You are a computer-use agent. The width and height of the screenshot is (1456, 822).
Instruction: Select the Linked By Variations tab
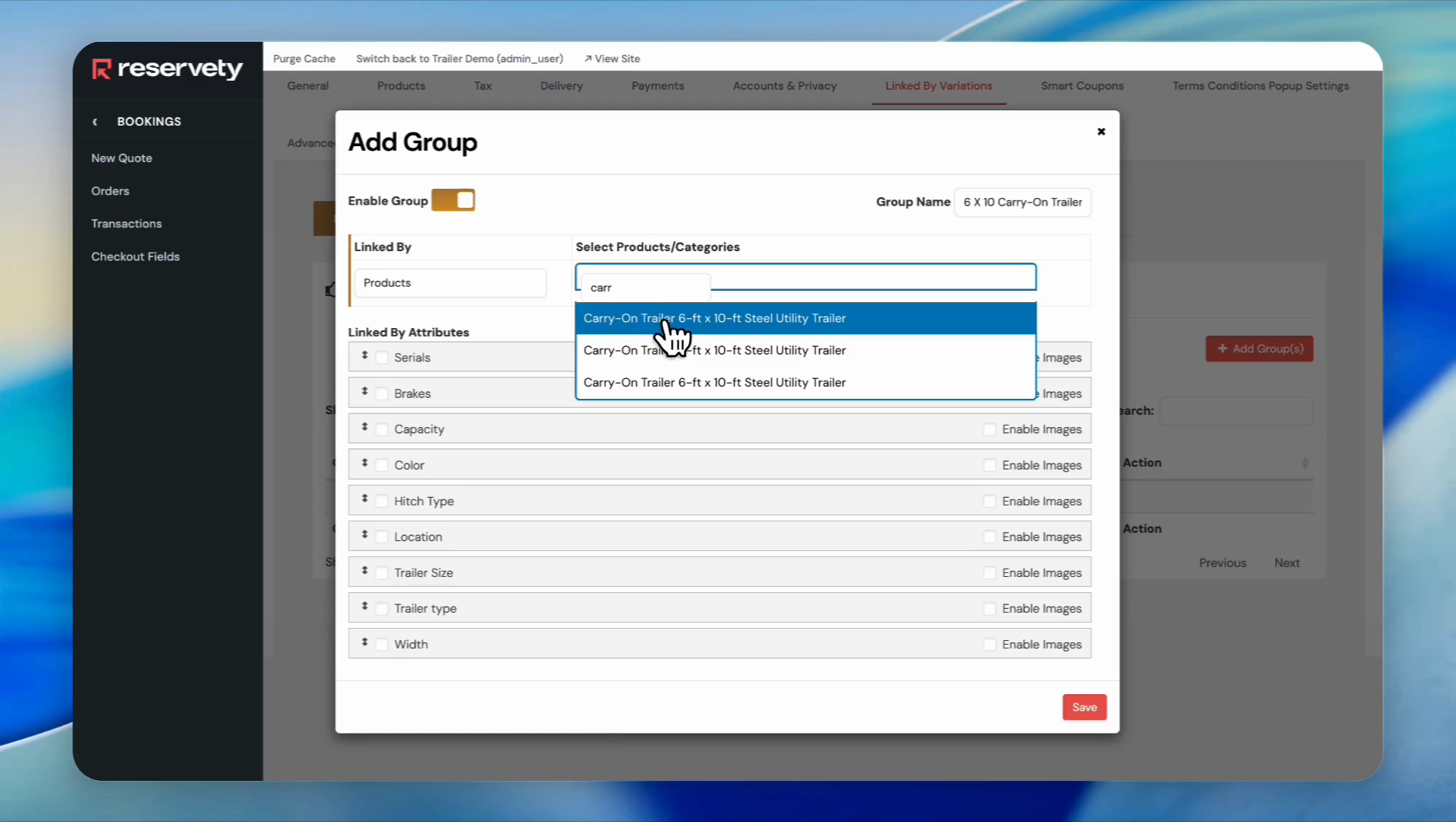[939, 86]
